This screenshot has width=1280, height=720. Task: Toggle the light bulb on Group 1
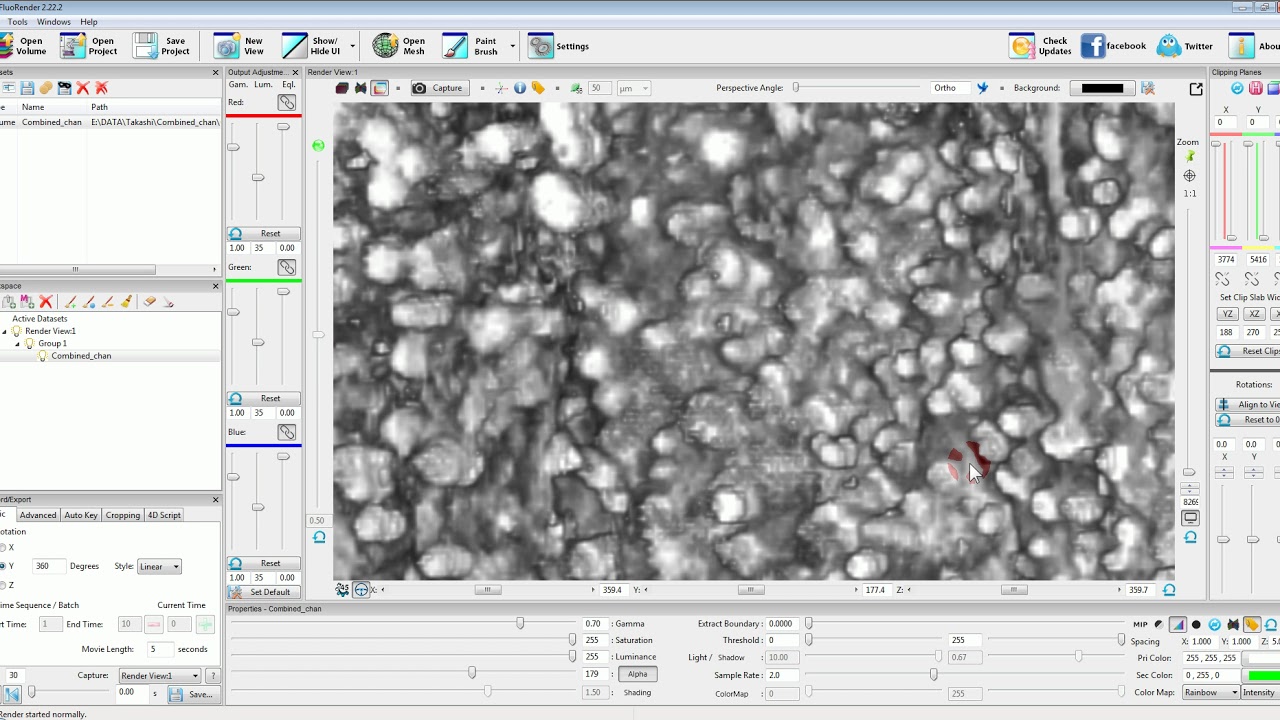(30, 343)
